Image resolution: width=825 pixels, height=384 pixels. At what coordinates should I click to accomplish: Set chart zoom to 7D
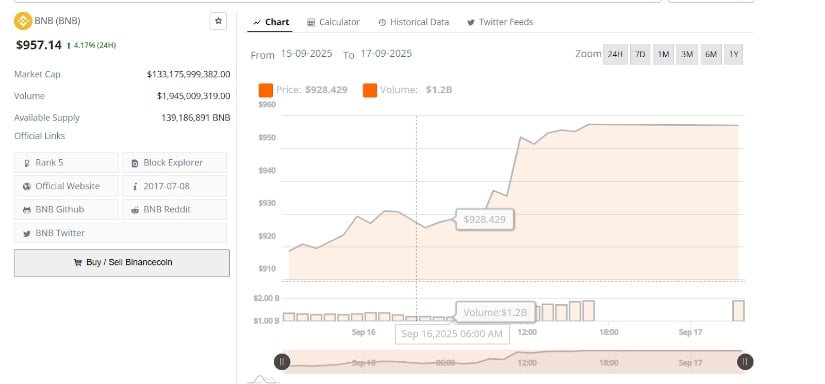click(x=640, y=54)
